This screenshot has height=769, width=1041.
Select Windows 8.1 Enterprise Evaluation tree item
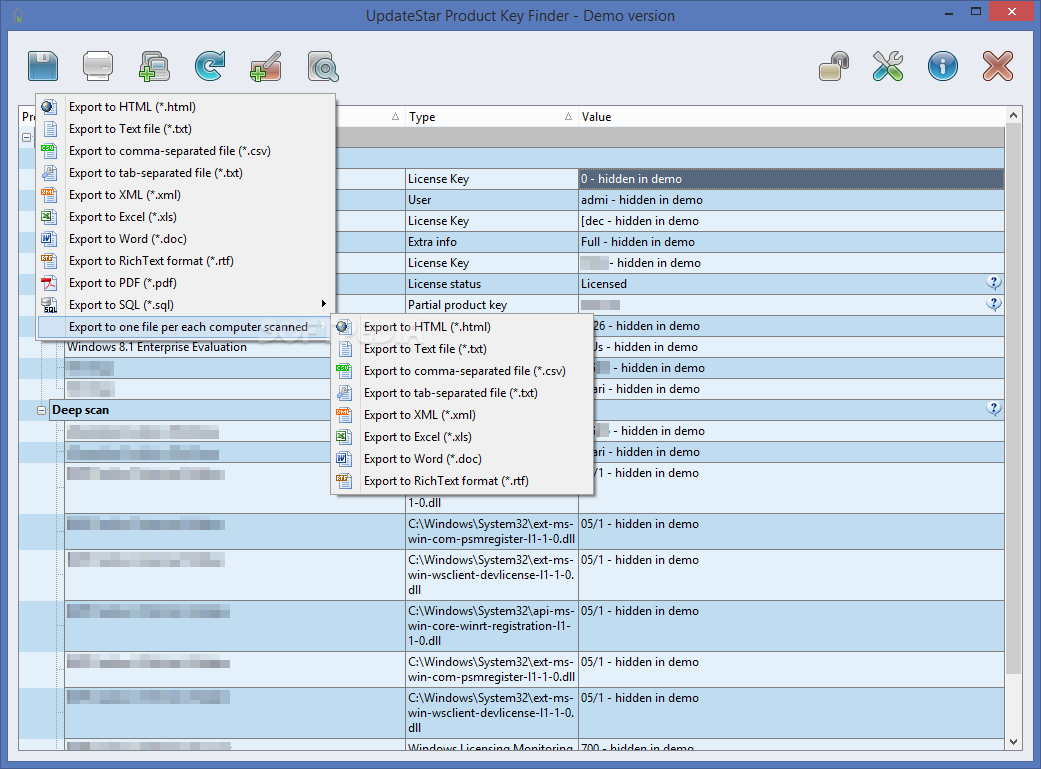pos(157,347)
